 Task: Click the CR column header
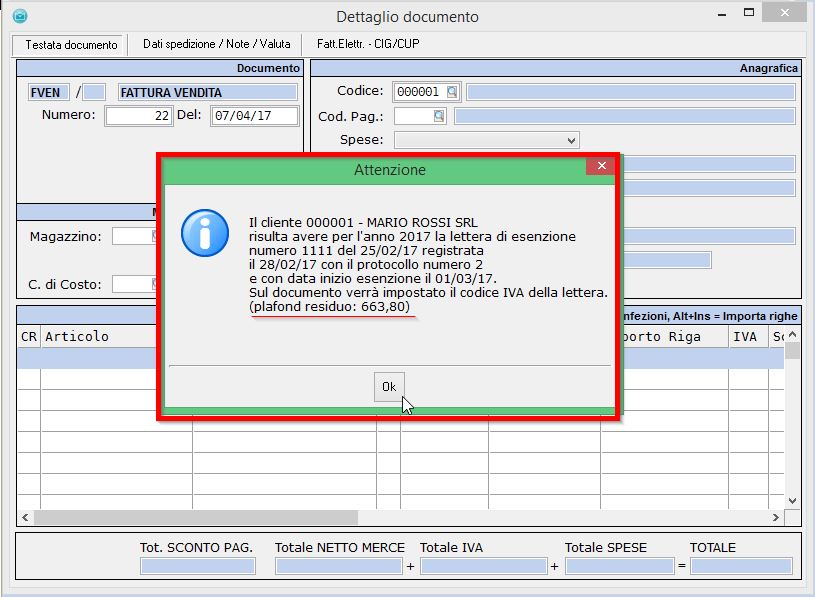pos(29,337)
